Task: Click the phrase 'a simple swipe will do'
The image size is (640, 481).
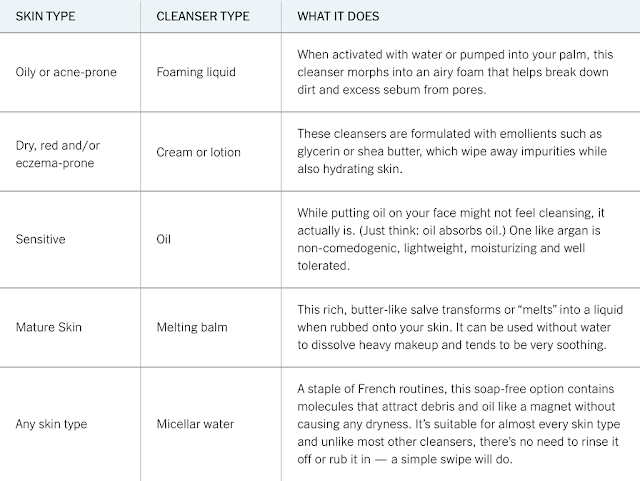Action: coord(451,459)
